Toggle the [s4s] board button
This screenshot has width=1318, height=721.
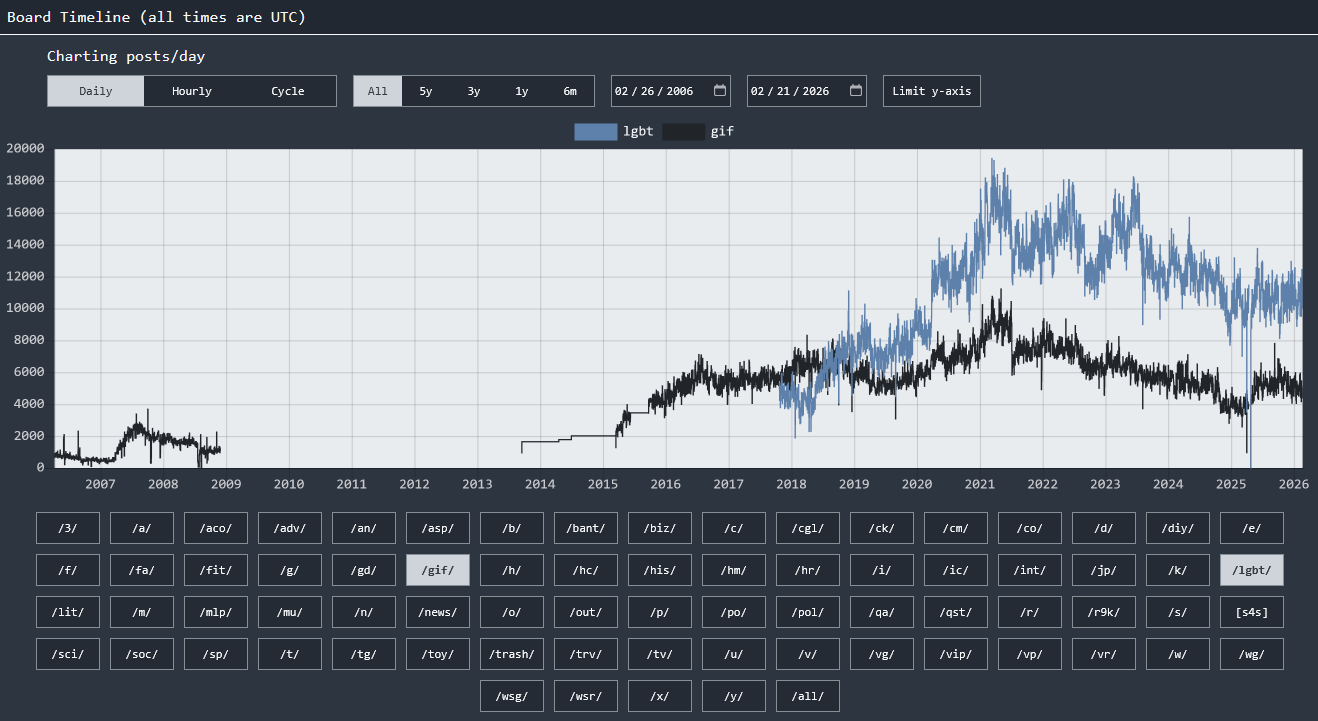point(1252,612)
